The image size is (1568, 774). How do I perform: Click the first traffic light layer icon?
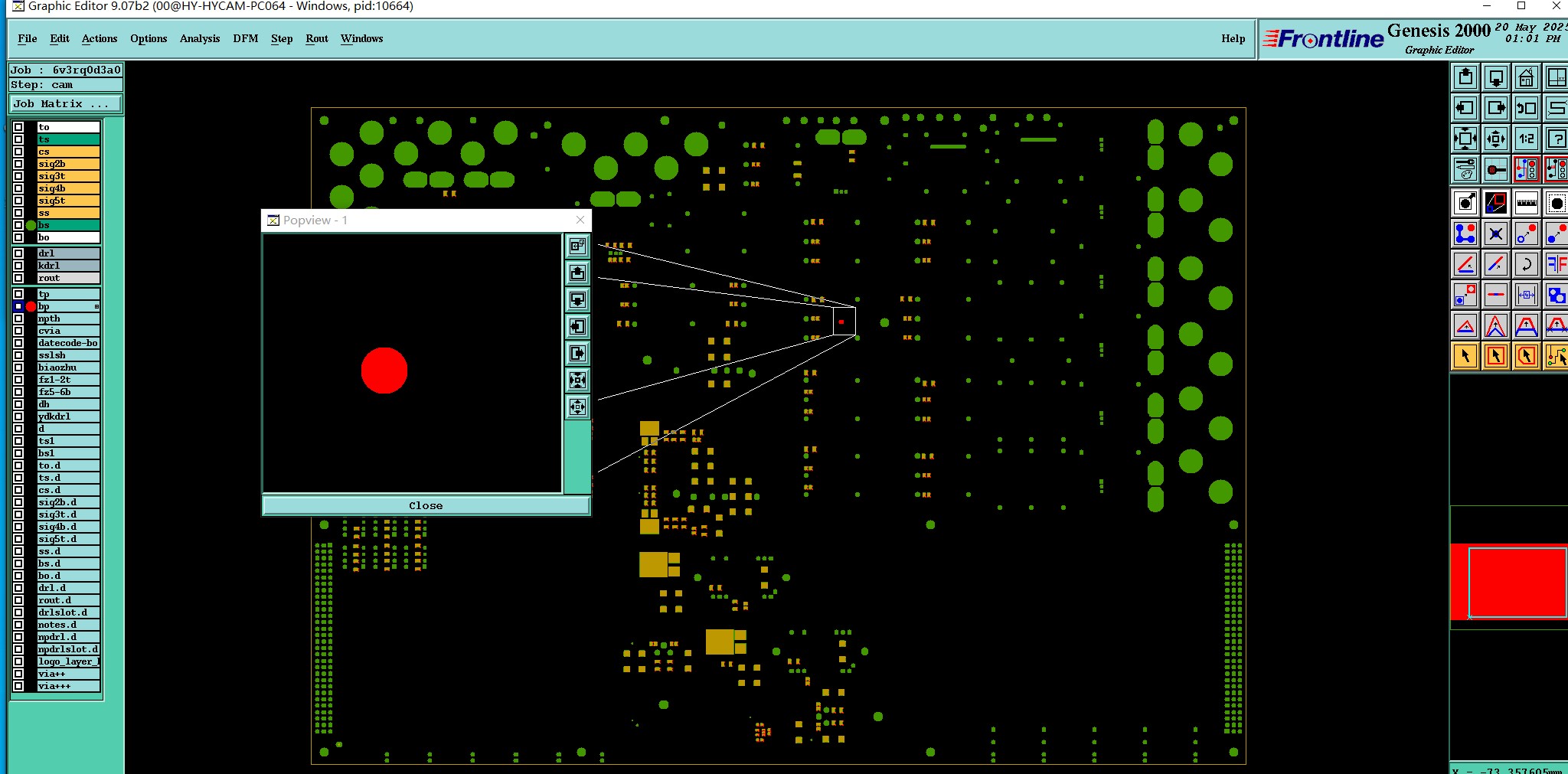coord(1527,169)
